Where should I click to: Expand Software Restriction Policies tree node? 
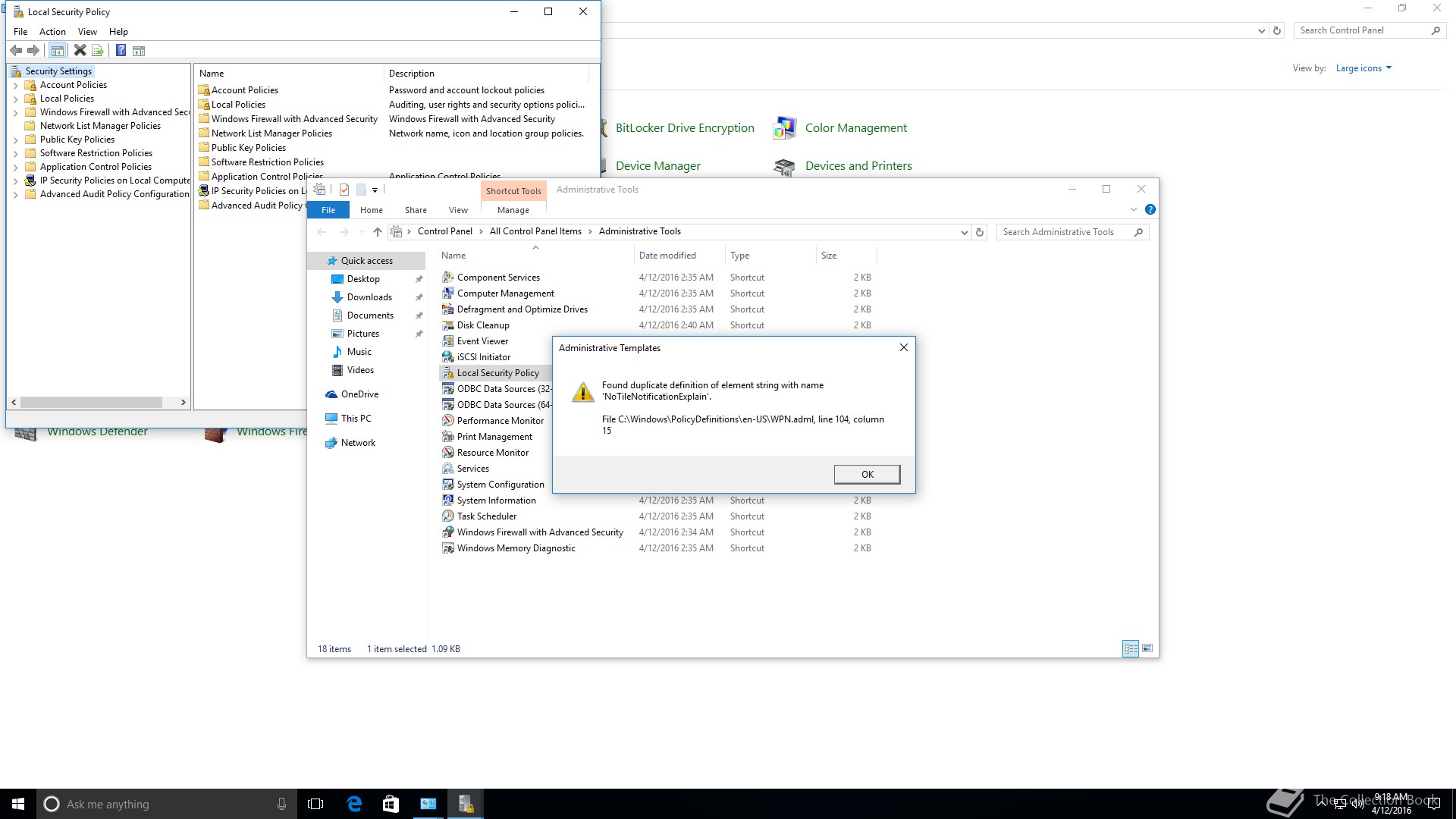point(15,153)
